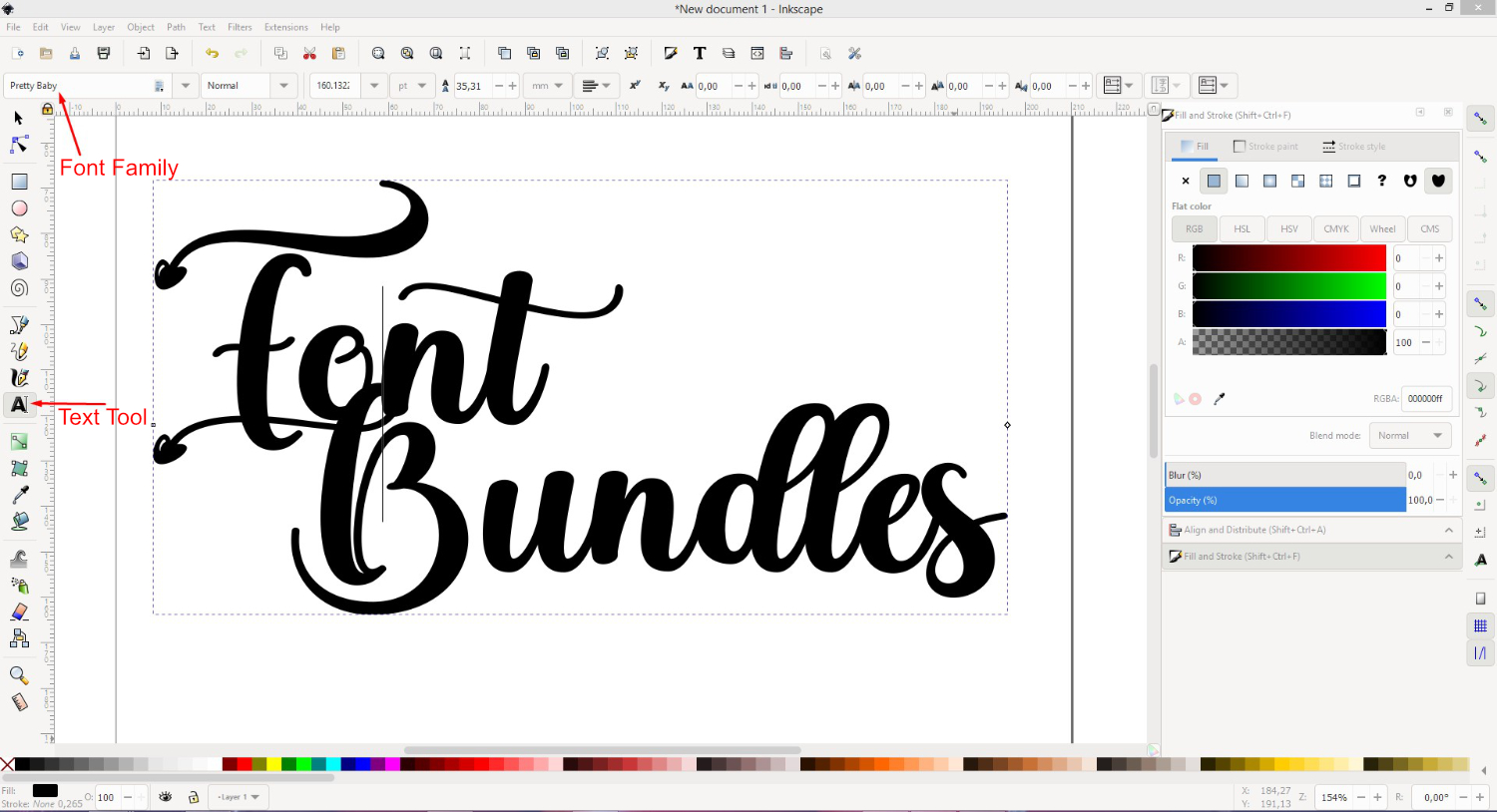Select the 3D box tool
The image size is (1497, 812).
pos(19,261)
